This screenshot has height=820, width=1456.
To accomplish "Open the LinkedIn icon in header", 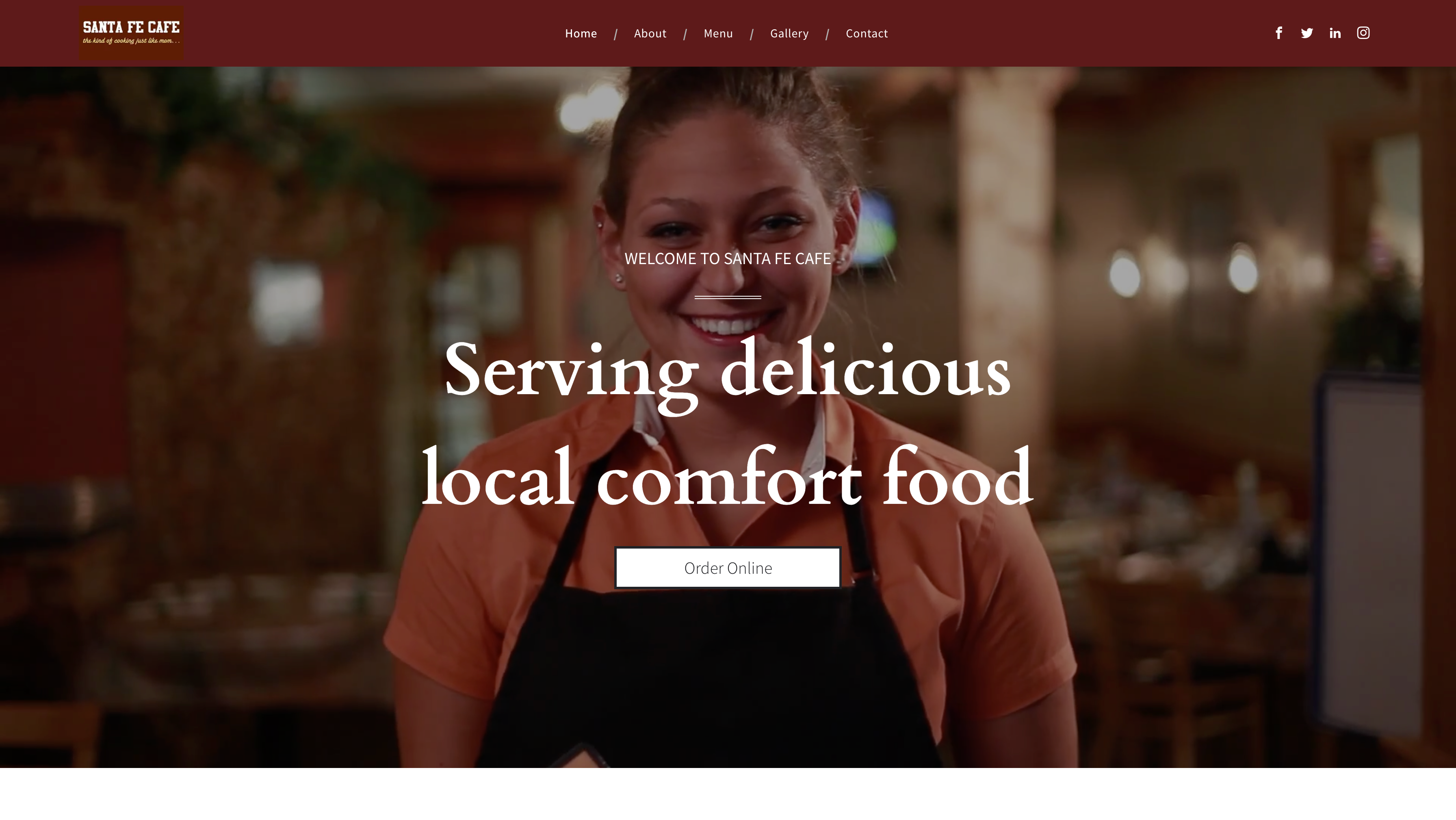I will (x=1335, y=33).
